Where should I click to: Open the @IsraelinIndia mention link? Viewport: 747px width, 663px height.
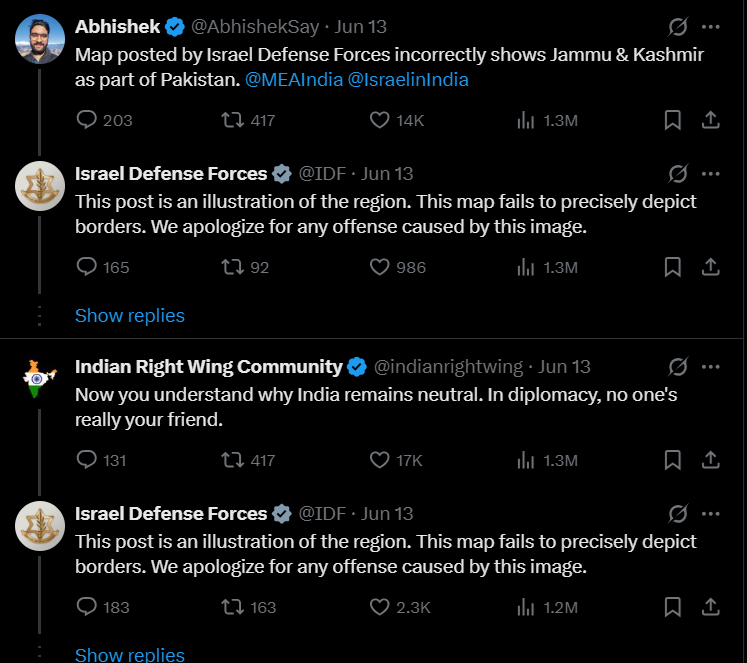pos(408,79)
